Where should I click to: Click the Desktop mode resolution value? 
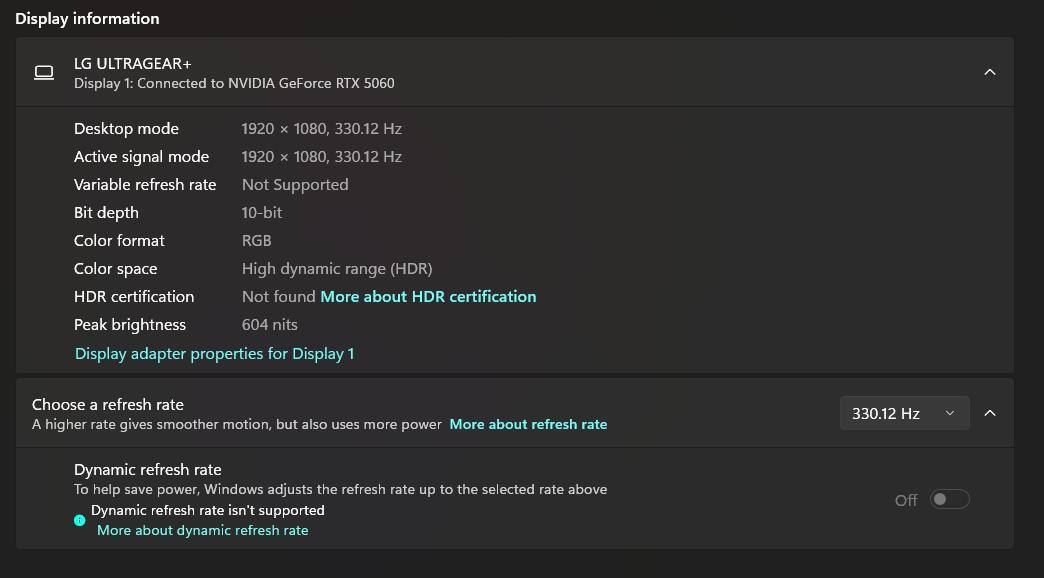[x=321, y=129]
